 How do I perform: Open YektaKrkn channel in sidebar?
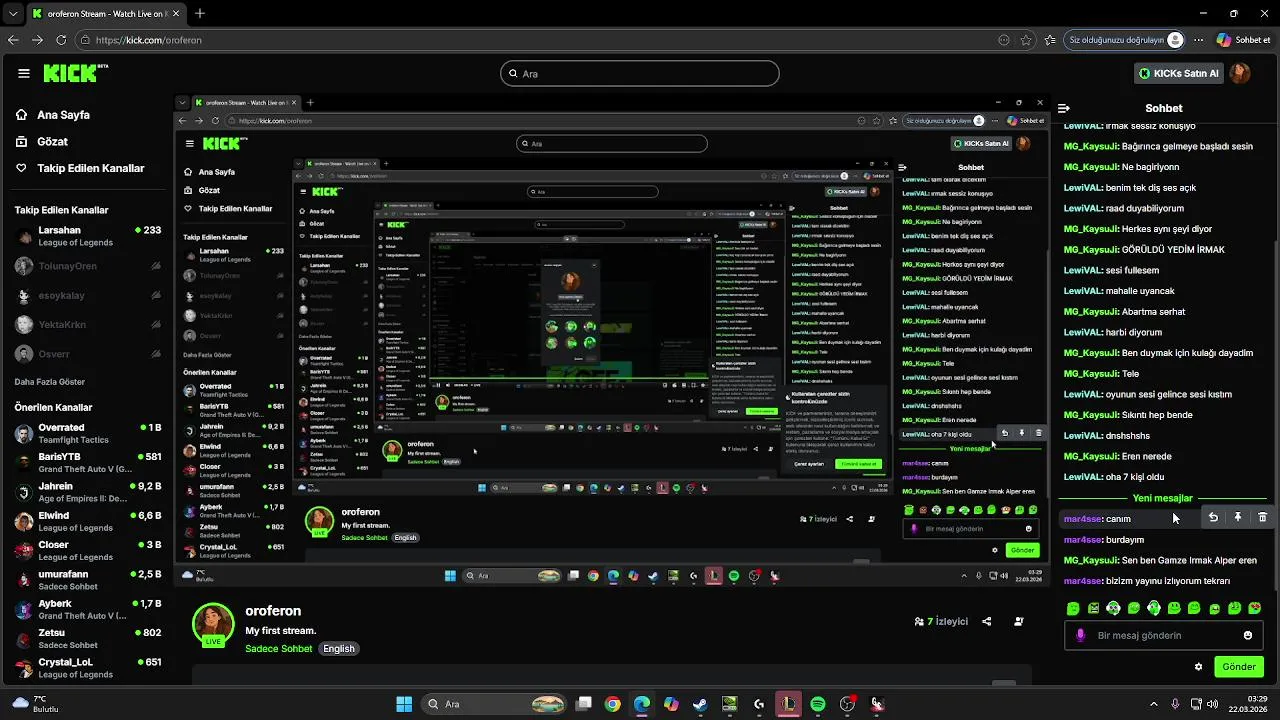(x=88, y=325)
